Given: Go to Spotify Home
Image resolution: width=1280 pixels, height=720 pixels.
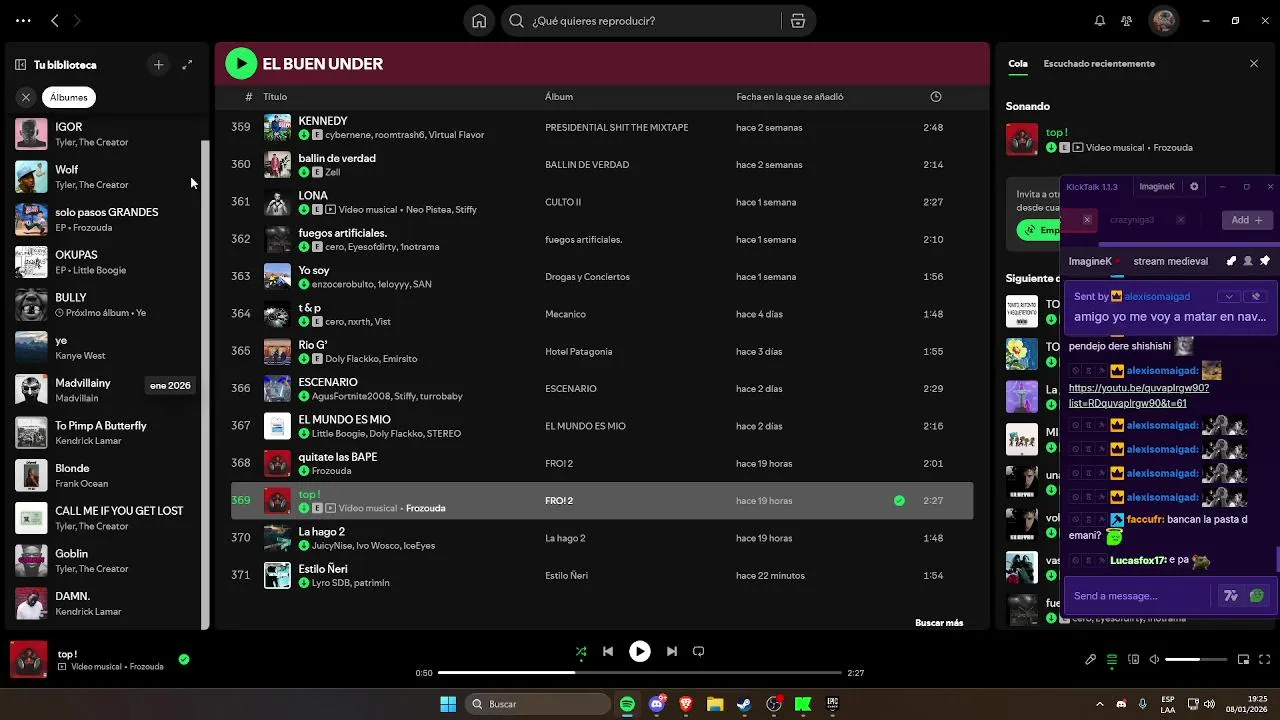Looking at the screenshot, I should point(480,21).
